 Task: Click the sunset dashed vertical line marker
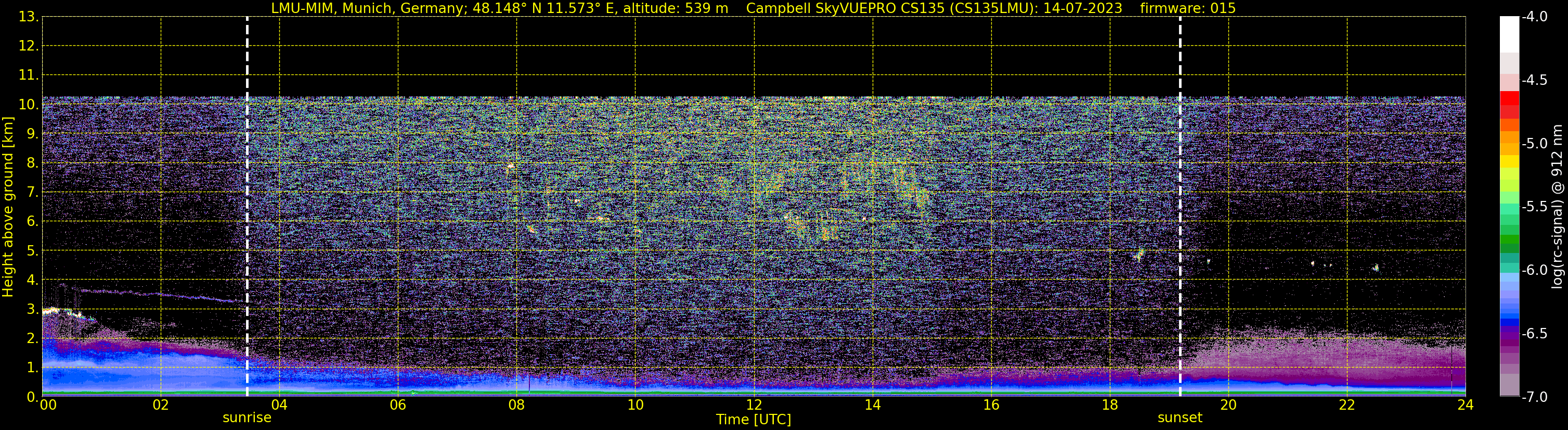pos(1180,207)
